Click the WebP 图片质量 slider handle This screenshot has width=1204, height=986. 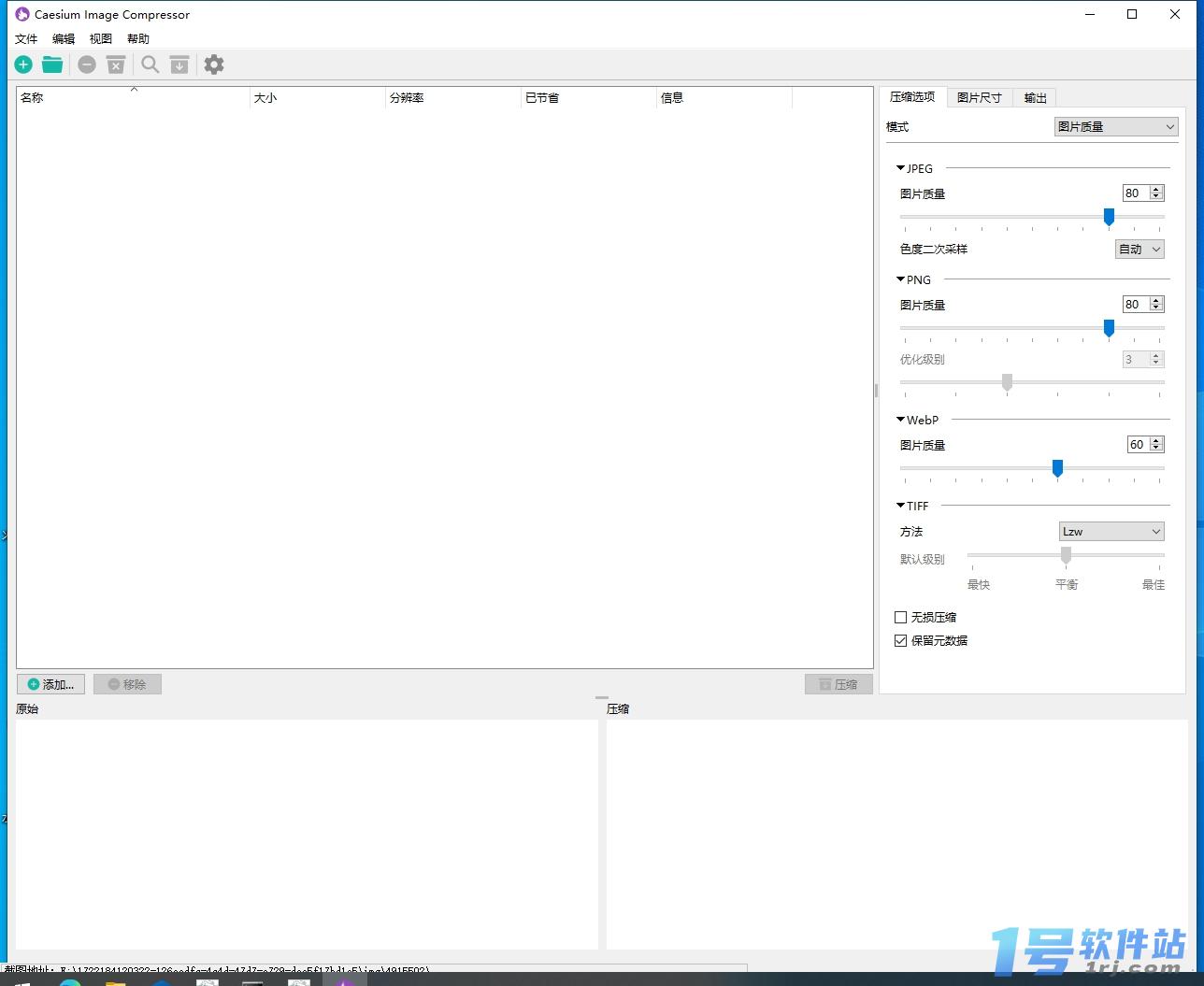1057,468
